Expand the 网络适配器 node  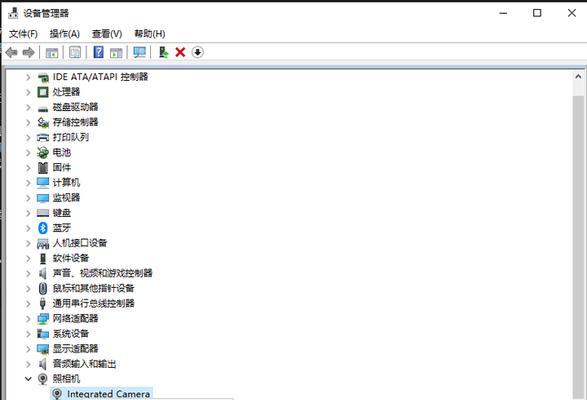point(28,318)
